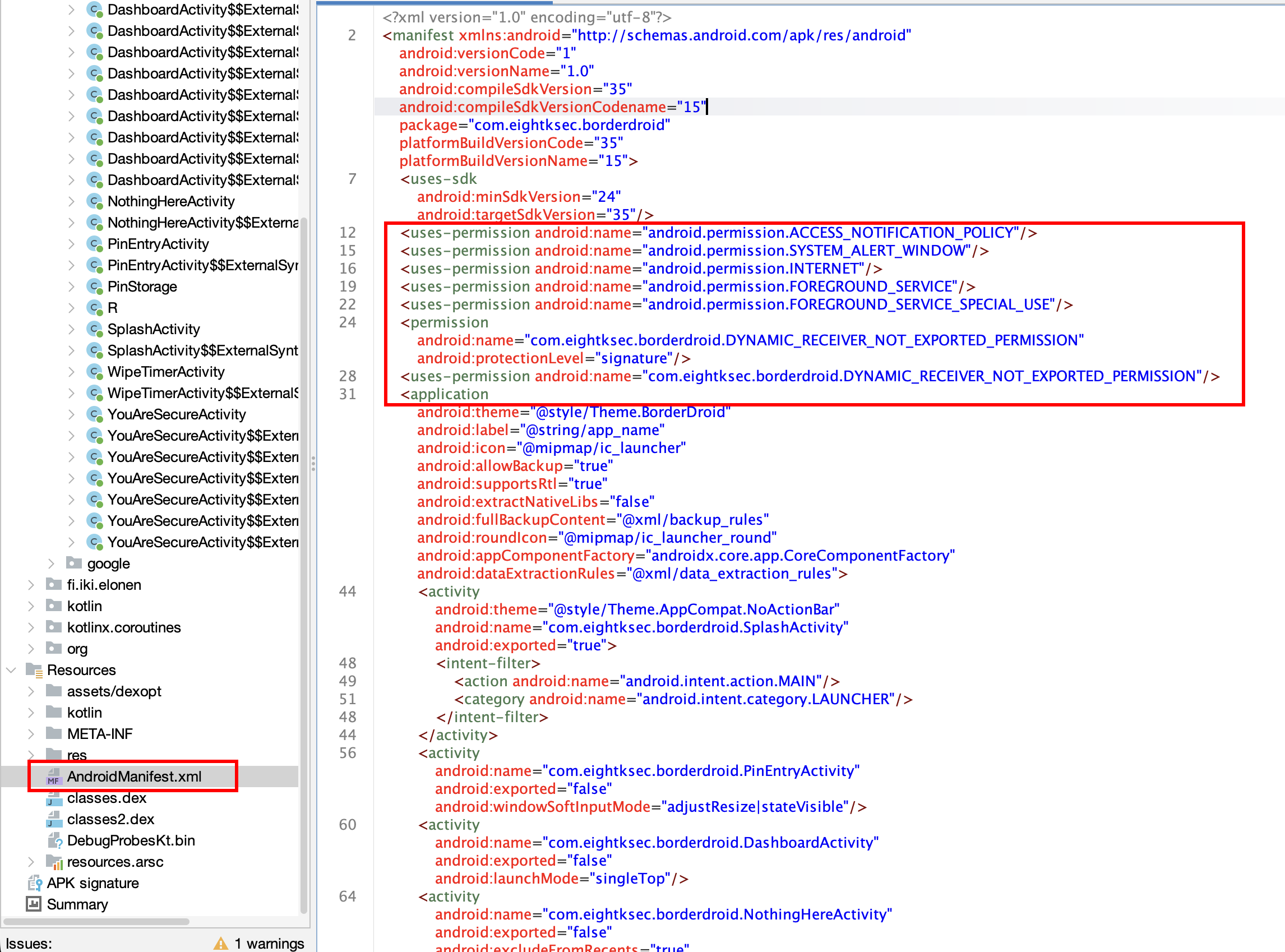Expand the fi.iki.elonen package
Viewport: 1285px width, 952px height.
pyautogui.click(x=30, y=584)
